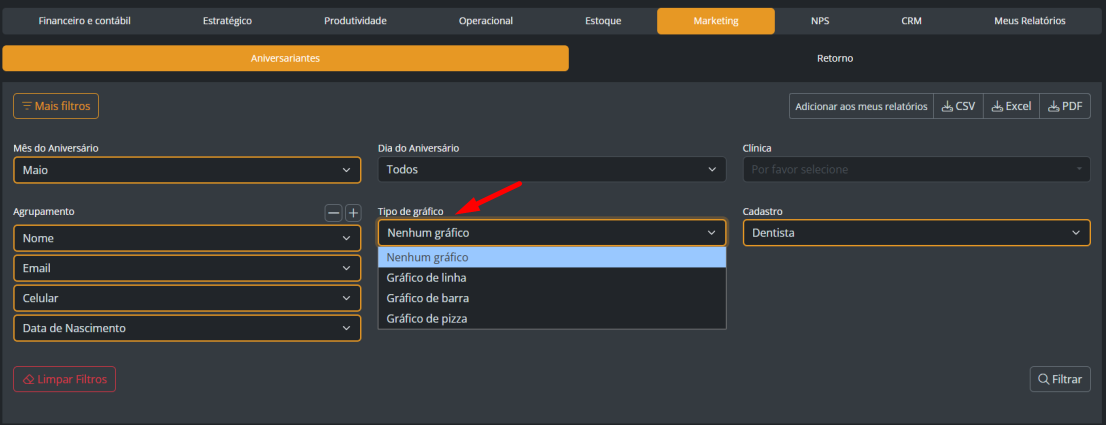Viewport: 1106px width, 425px height.
Task: Open the Celular grouping dropdown
Action: coord(187,298)
